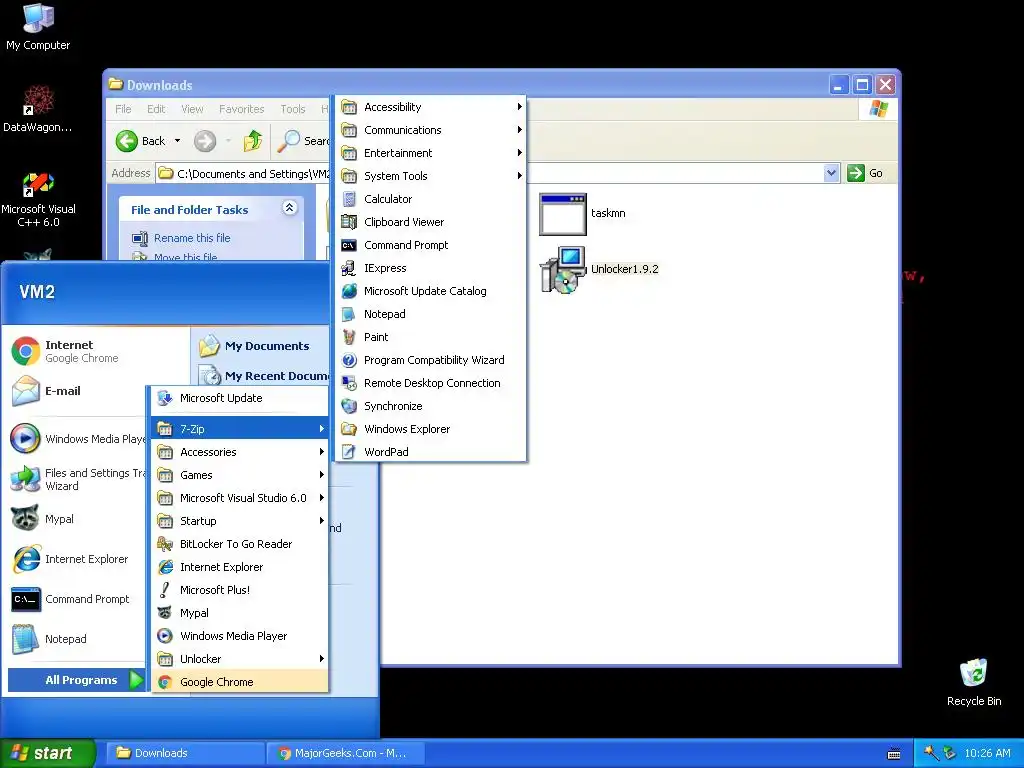Launch Google Chrome from All Programs
This screenshot has width=1024, height=768.
[240, 682]
